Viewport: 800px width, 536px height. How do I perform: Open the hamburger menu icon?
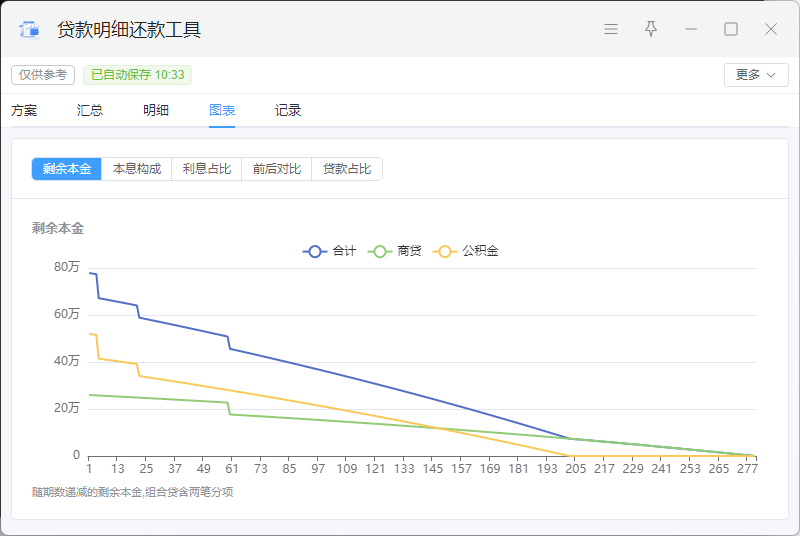pos(611,29)
